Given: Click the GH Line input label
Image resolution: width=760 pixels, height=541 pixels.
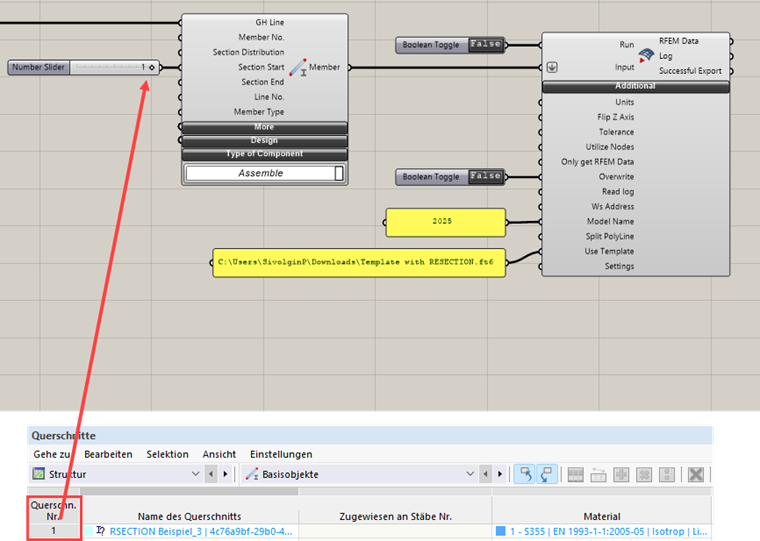Looking at the screenshot, I should point(269,22).
